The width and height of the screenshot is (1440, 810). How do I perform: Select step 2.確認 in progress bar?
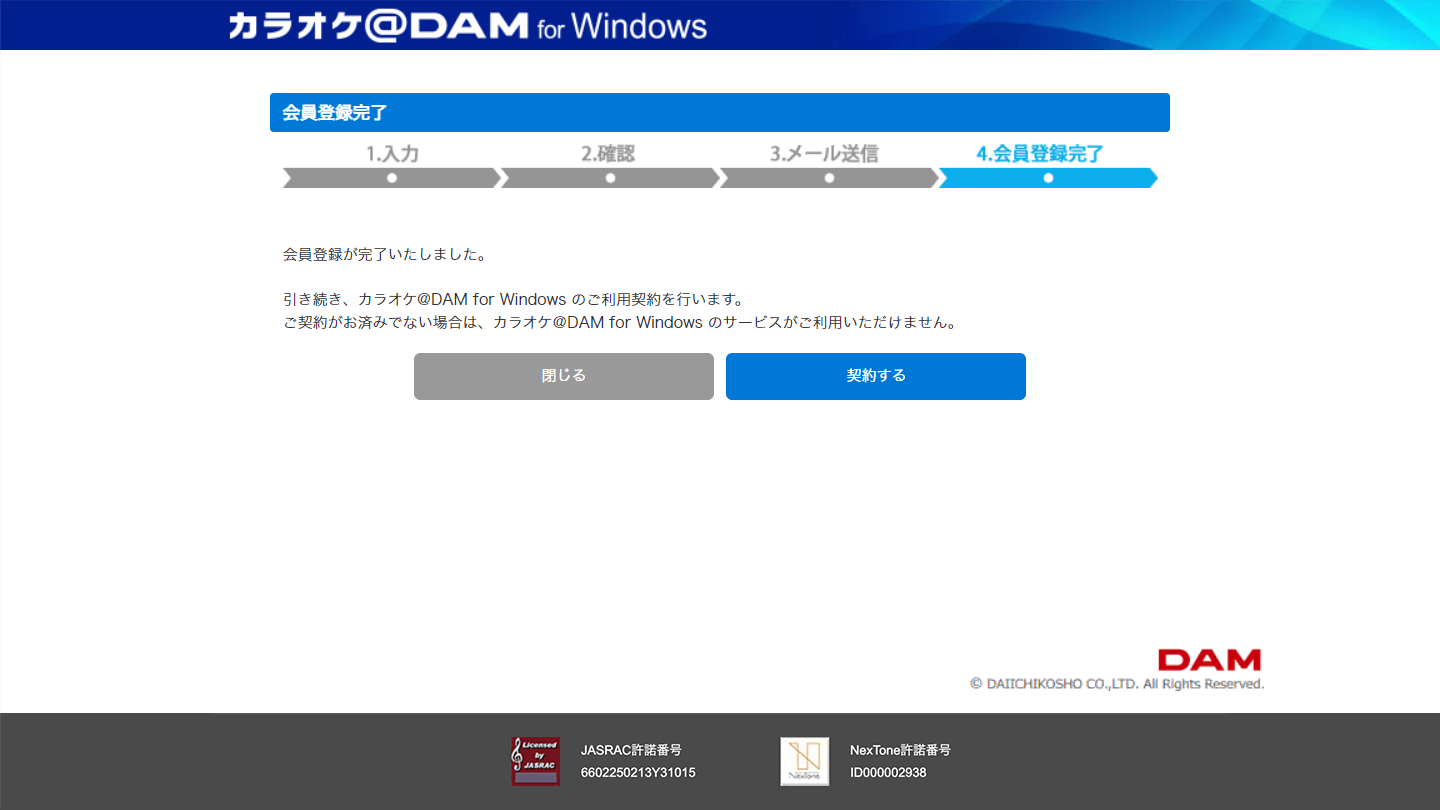(x=610, y=166)
